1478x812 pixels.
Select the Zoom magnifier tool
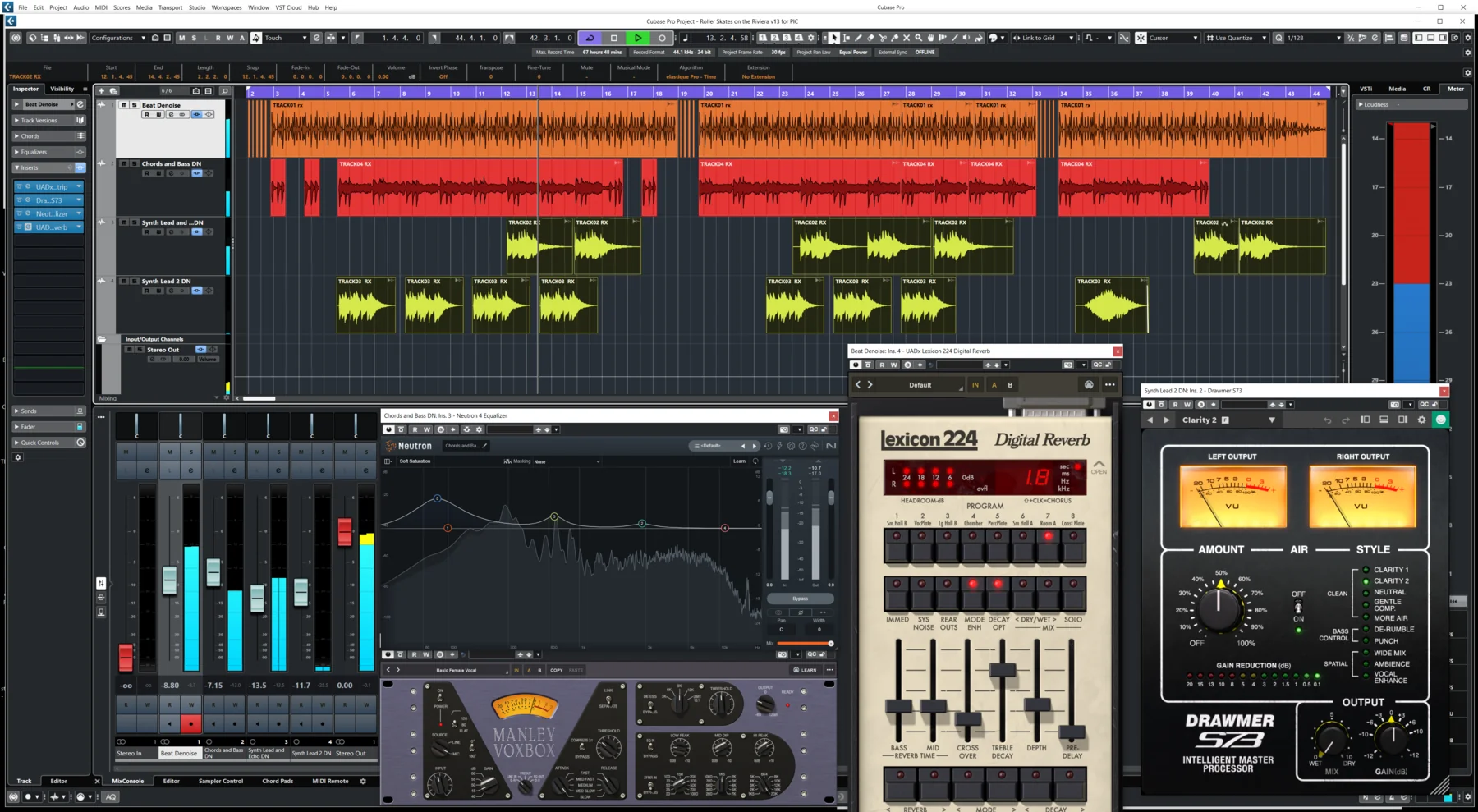click(x=918, y=38)
